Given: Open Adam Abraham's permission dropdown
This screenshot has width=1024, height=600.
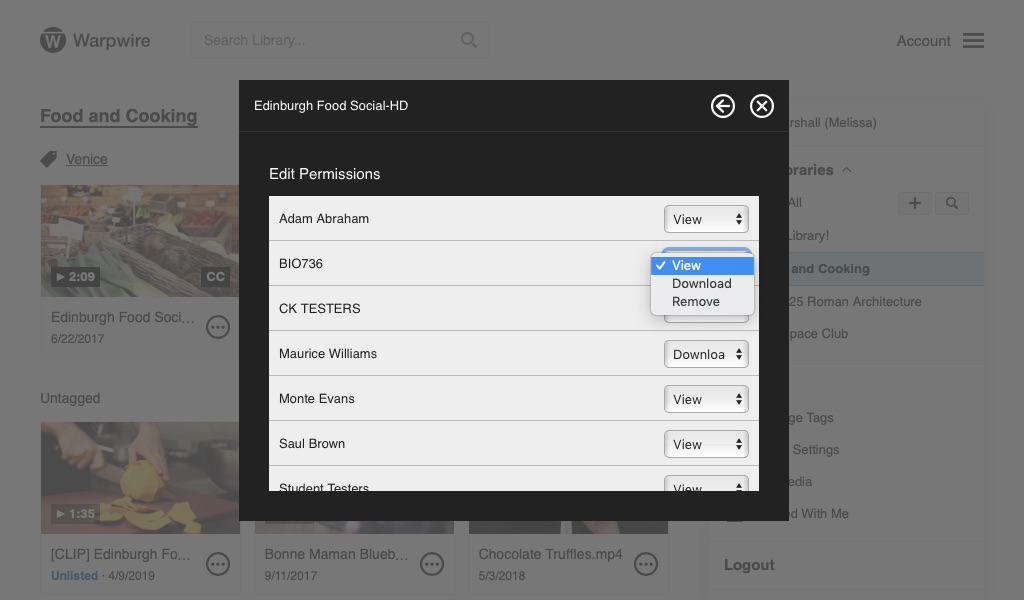Looking at the screenshot, I should click(x=706, y=219).
